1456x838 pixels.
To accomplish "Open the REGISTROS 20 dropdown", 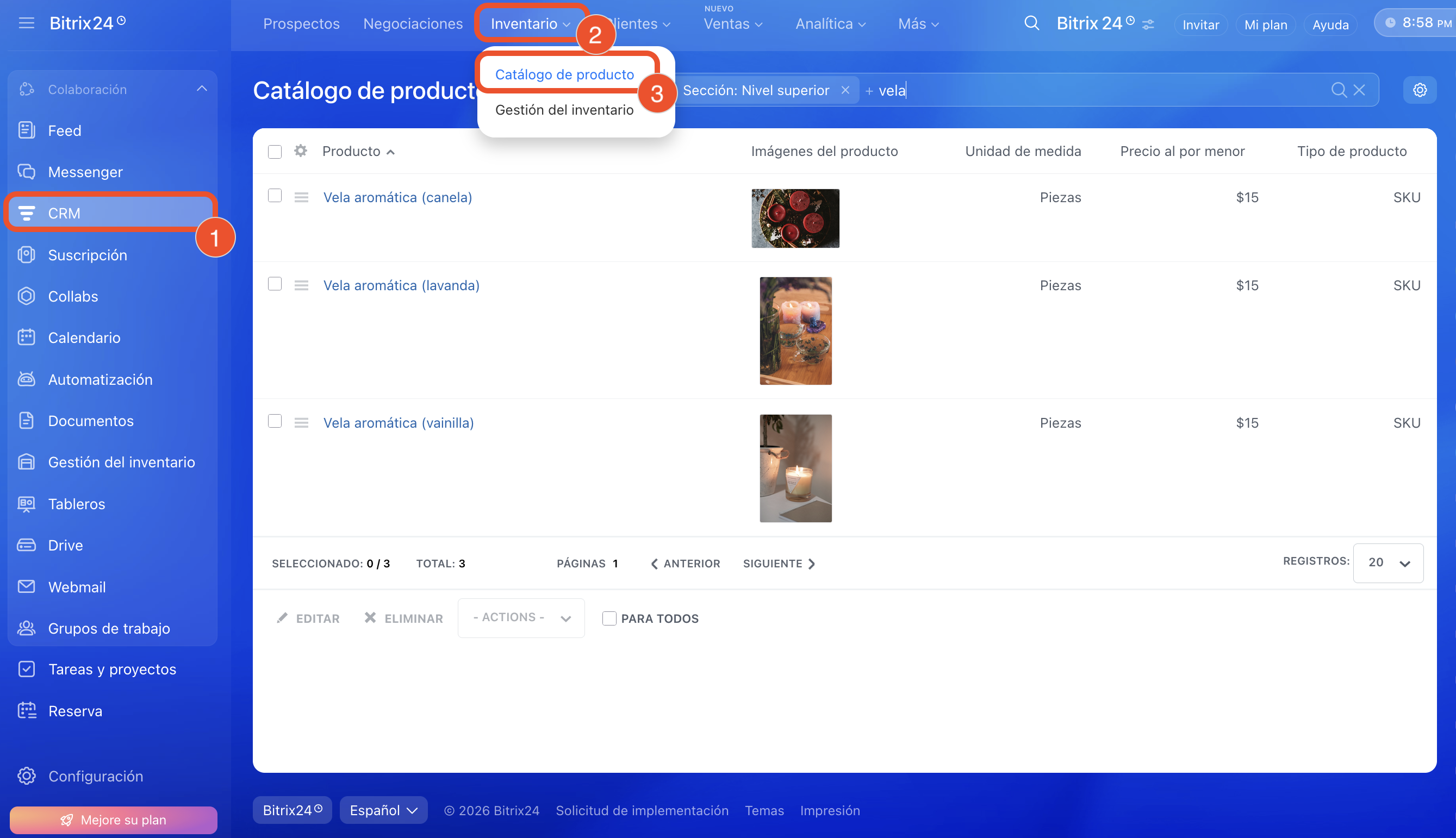I will tap(1387, 563).
